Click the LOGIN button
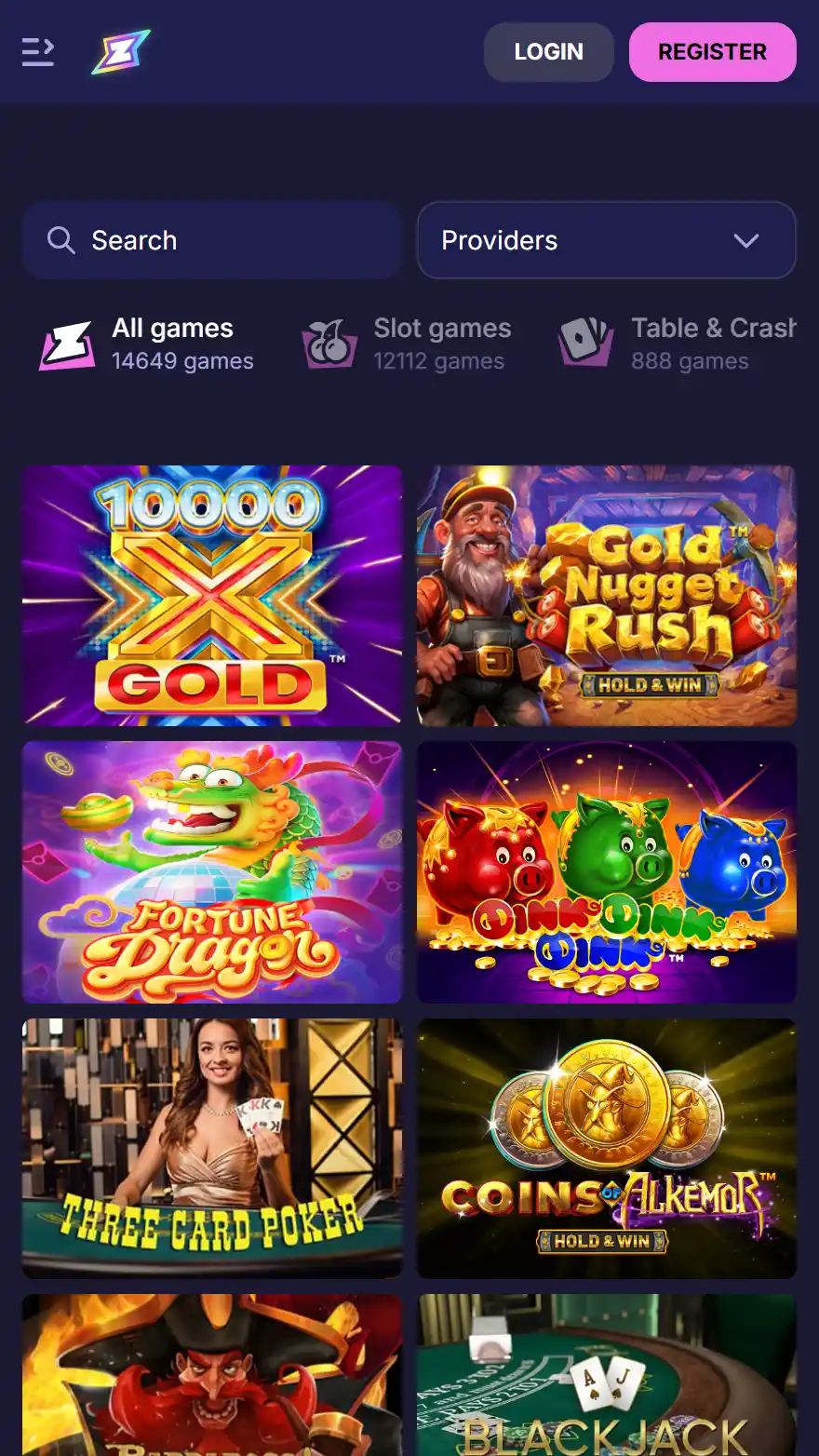This screenshot has width=819, height=1456. (549, 52)
